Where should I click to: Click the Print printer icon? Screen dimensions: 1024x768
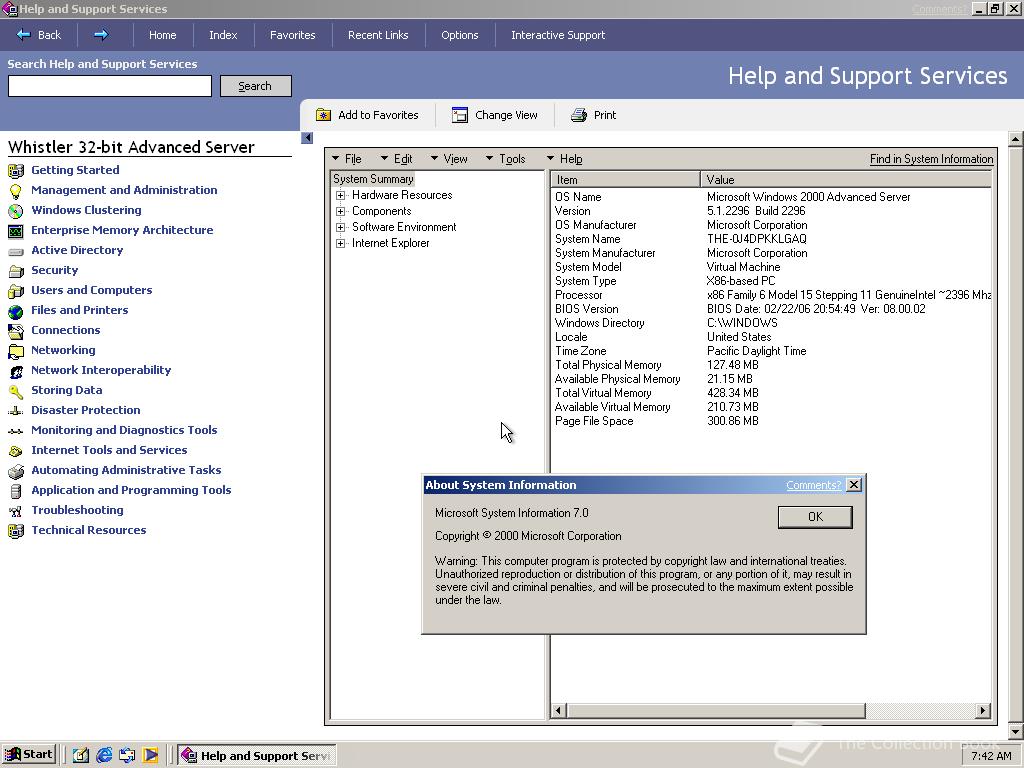pos(579,115)
